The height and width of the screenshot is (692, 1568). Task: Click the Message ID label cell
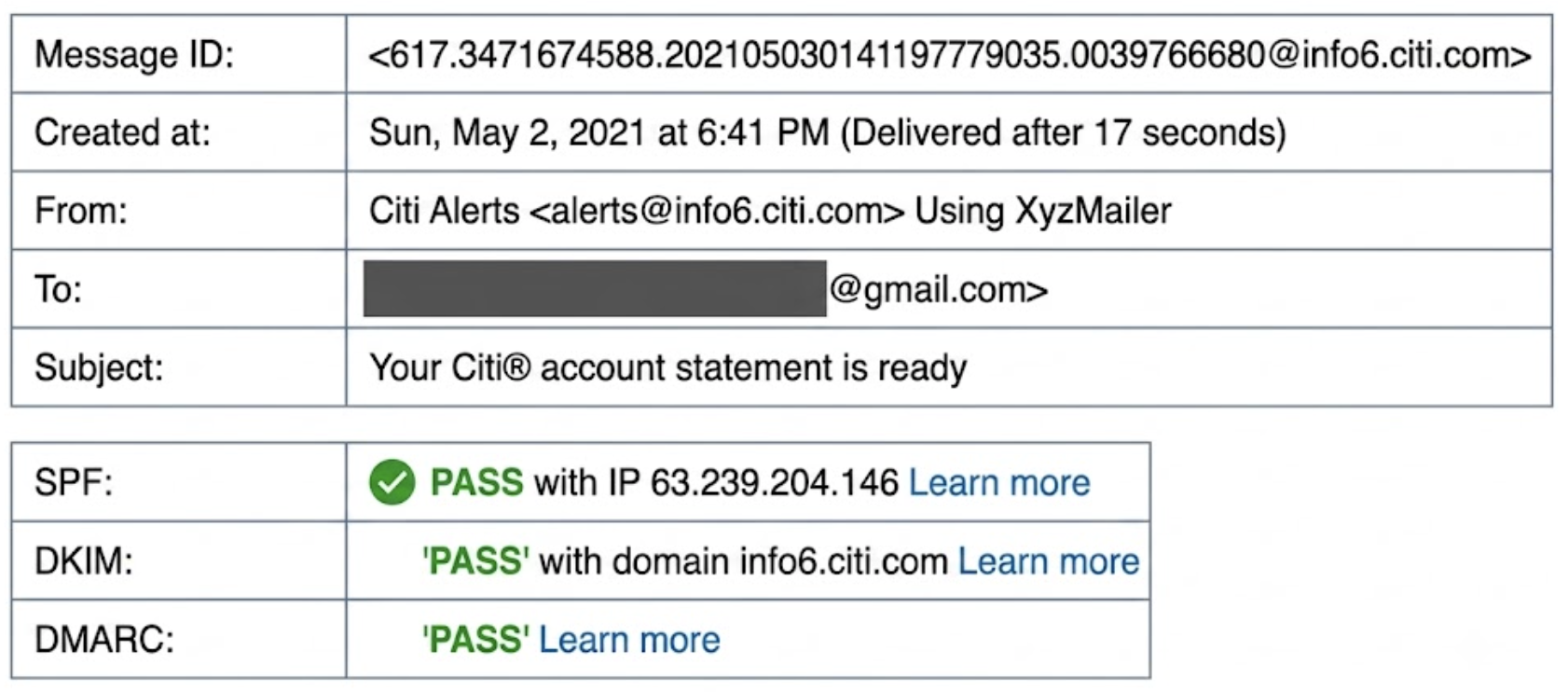click(x=179, y=54)
